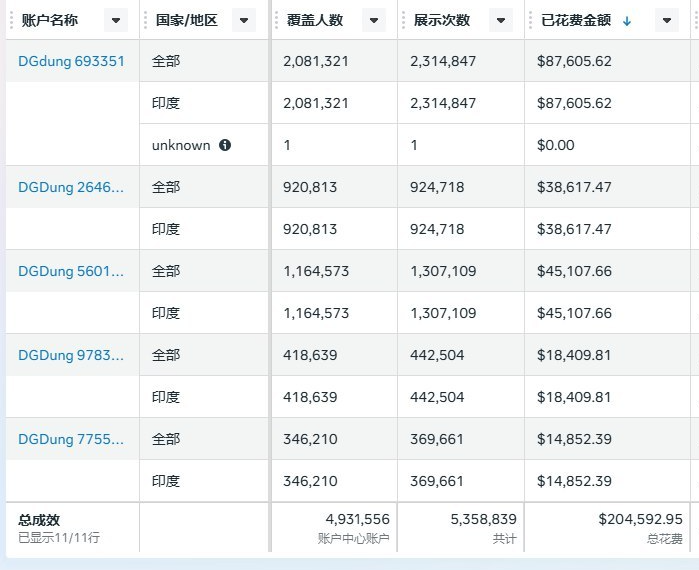699x570 pixels.
Task: Open the 账户名称 column dropdown arrow
Action: (116, 20)
